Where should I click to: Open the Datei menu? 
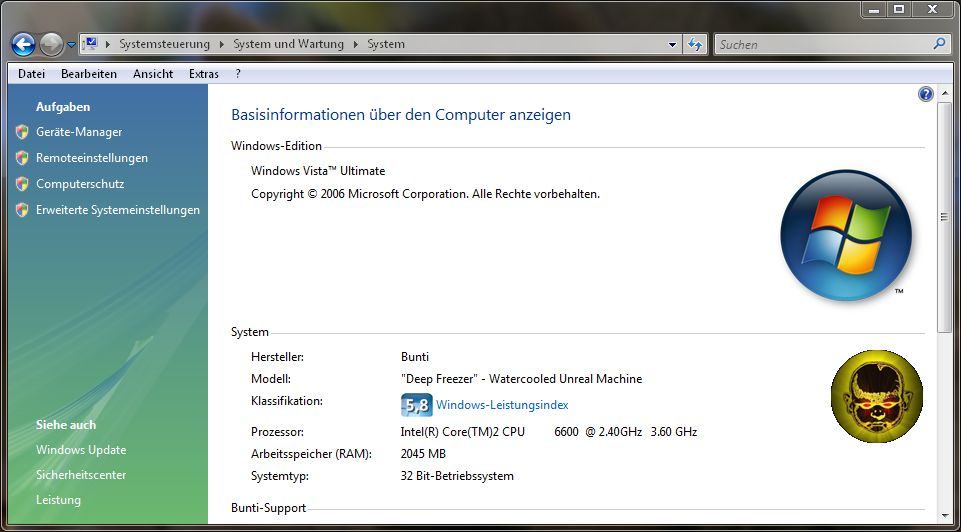32,74
